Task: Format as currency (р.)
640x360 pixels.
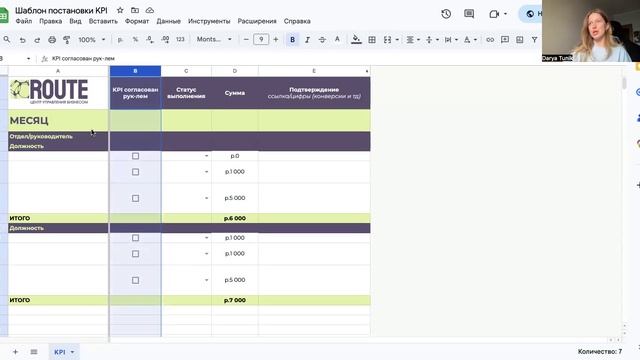Action: [120, 40]
